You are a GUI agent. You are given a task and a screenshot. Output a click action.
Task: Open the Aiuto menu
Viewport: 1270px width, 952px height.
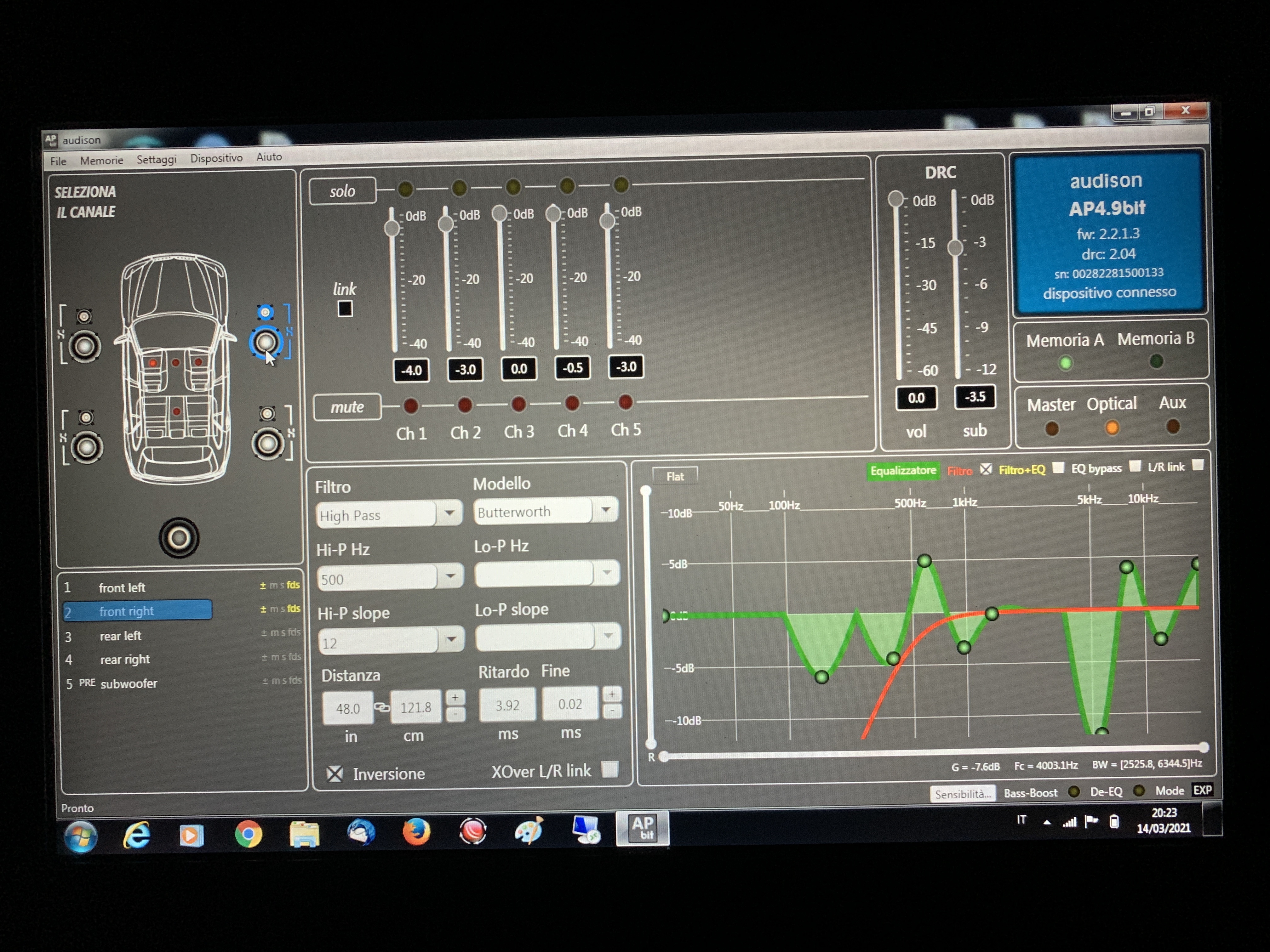(269, 157)
